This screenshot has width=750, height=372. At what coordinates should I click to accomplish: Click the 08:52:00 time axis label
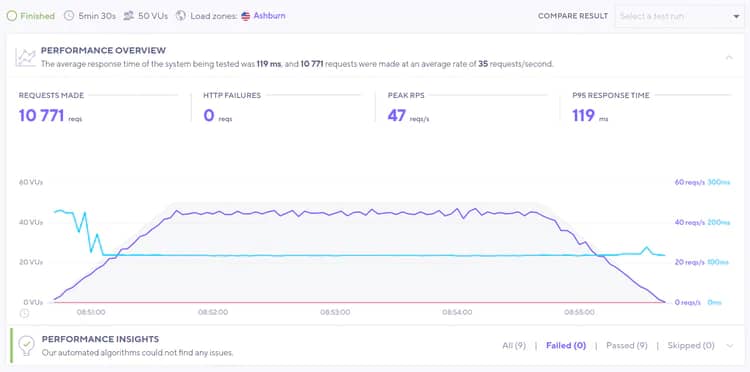[x=213, y=312]
